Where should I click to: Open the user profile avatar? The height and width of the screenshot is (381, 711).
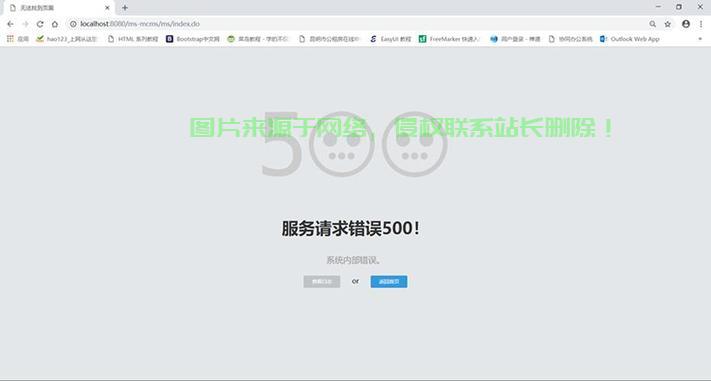click(x=686, y=24)
